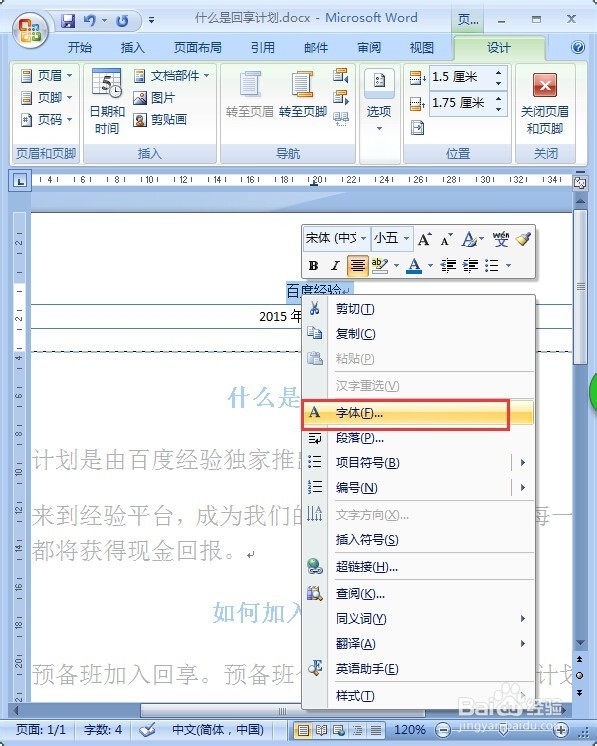Open the References (引用) tab
The image size is (597, 746).
pos(263,47)
